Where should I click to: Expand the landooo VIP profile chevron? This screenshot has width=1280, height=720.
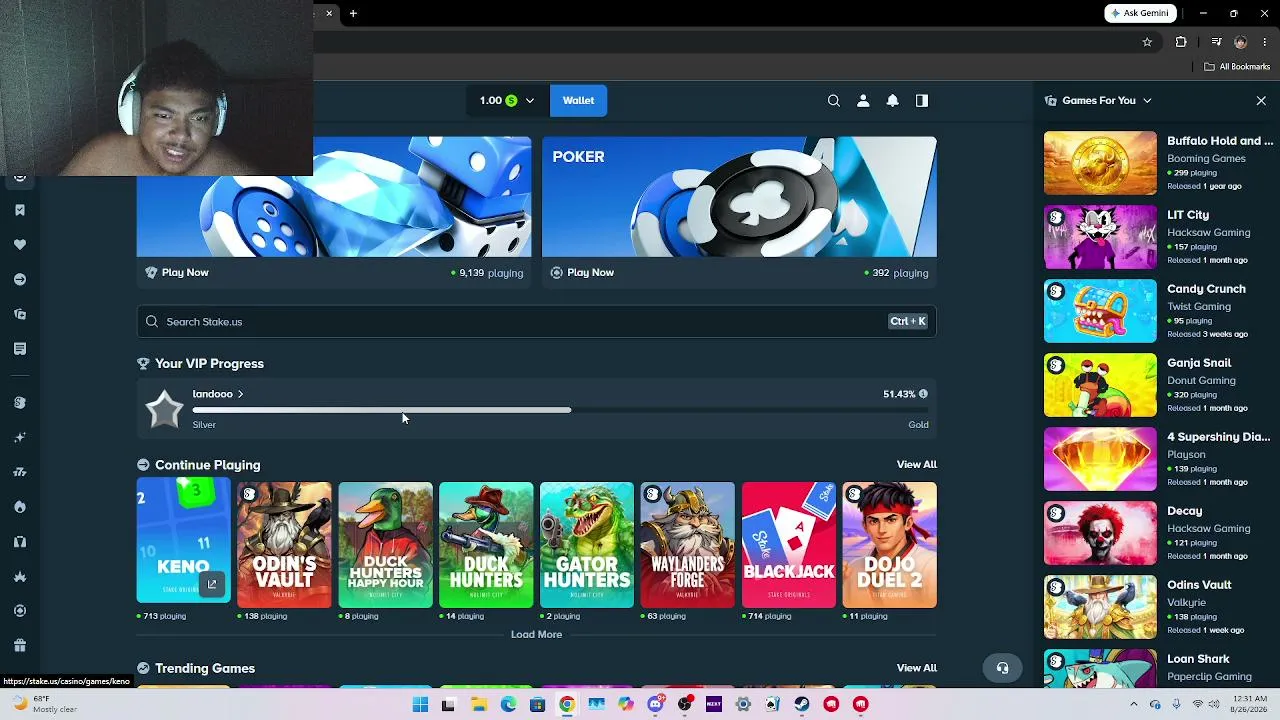241,394
